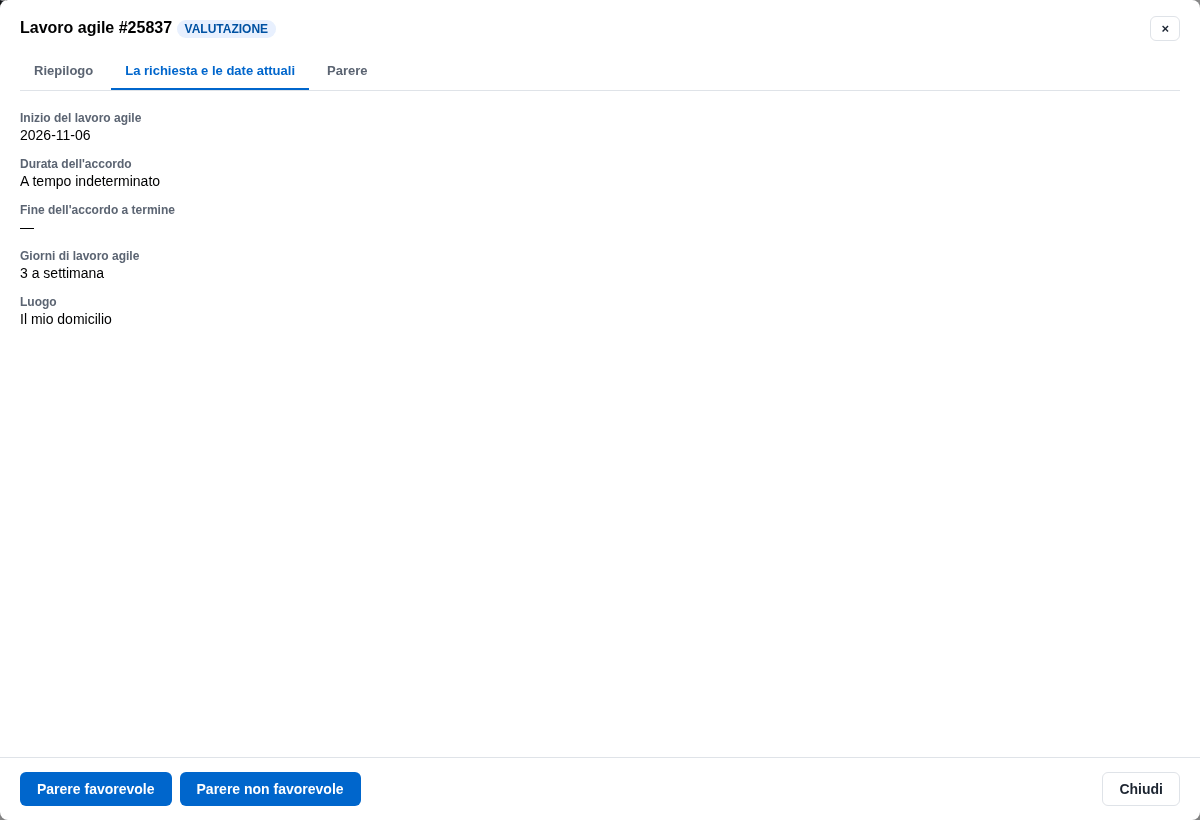The image size is (1200, 820).
Task: Click the Durata dell'accordo label
Action: (76, 164)
